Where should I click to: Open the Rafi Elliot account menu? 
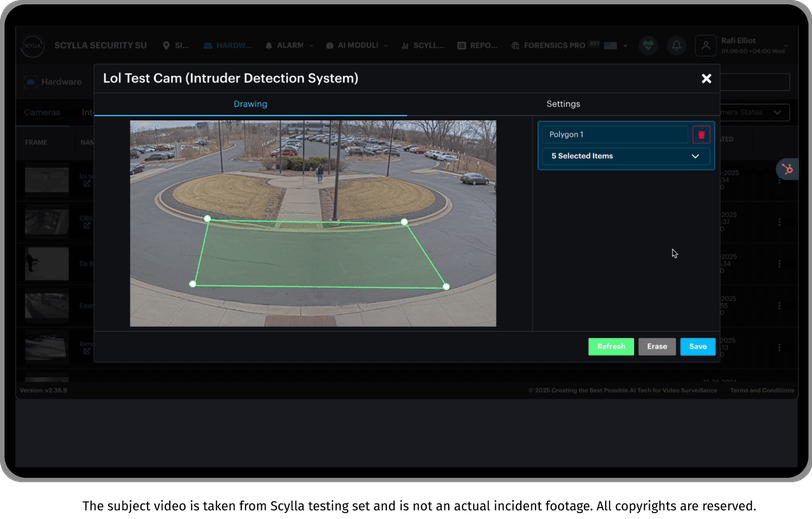point(753,46)
